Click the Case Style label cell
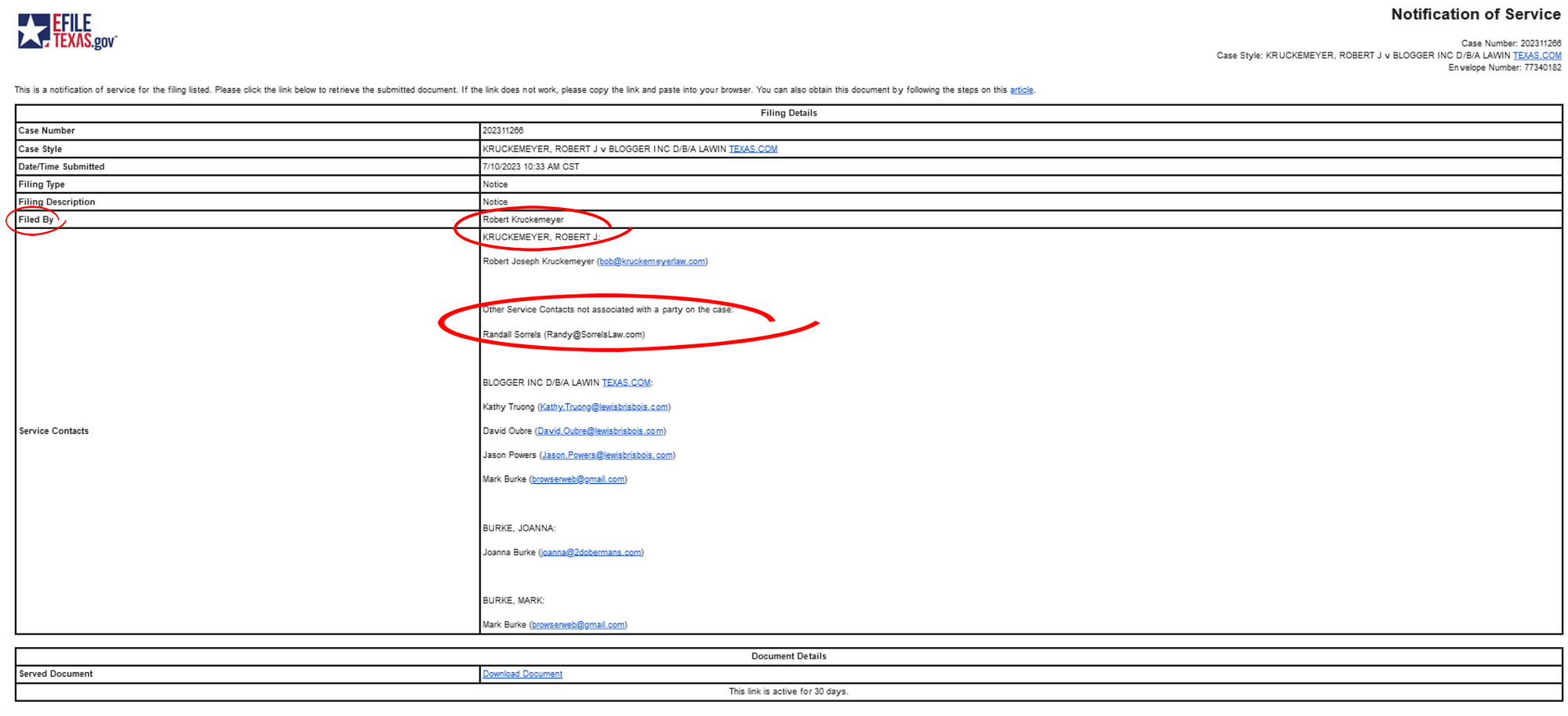Screen dimensions: 1568x716 (x=247, y=149)
